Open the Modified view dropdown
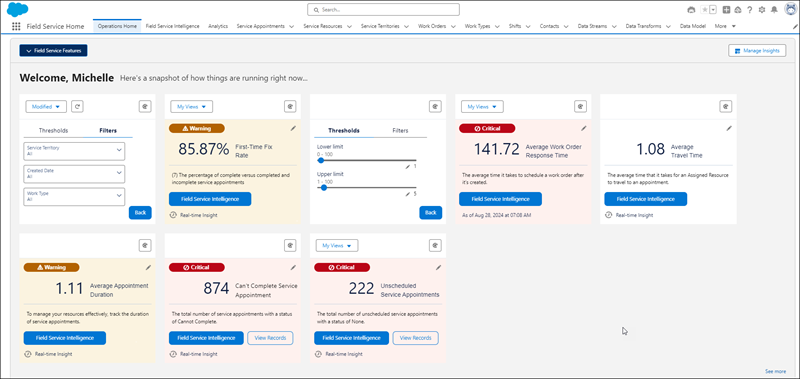This screenshot has width=800, height=379. pos(46,107)
